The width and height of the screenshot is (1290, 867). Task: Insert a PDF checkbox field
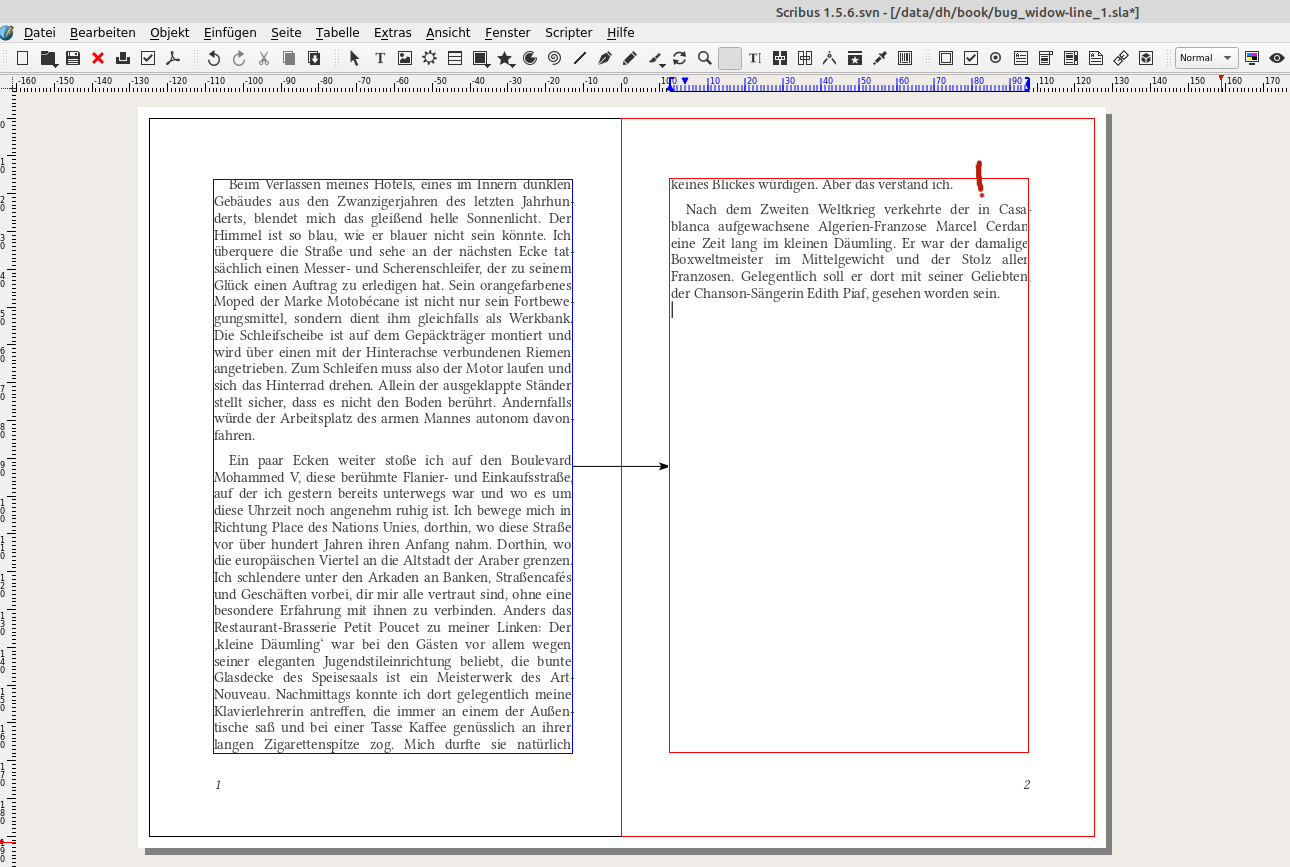[970, 58]
